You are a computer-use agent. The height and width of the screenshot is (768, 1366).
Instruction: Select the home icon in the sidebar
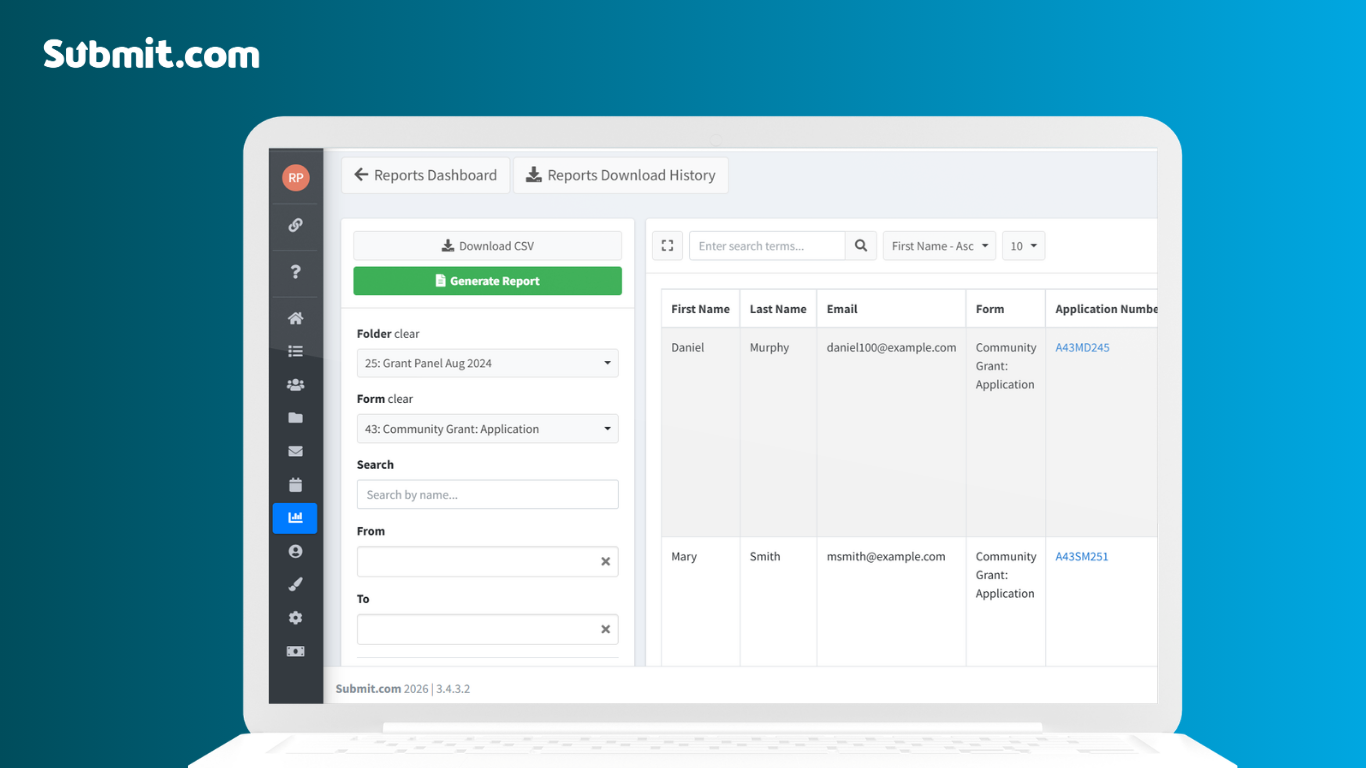[x=295, y=317]
